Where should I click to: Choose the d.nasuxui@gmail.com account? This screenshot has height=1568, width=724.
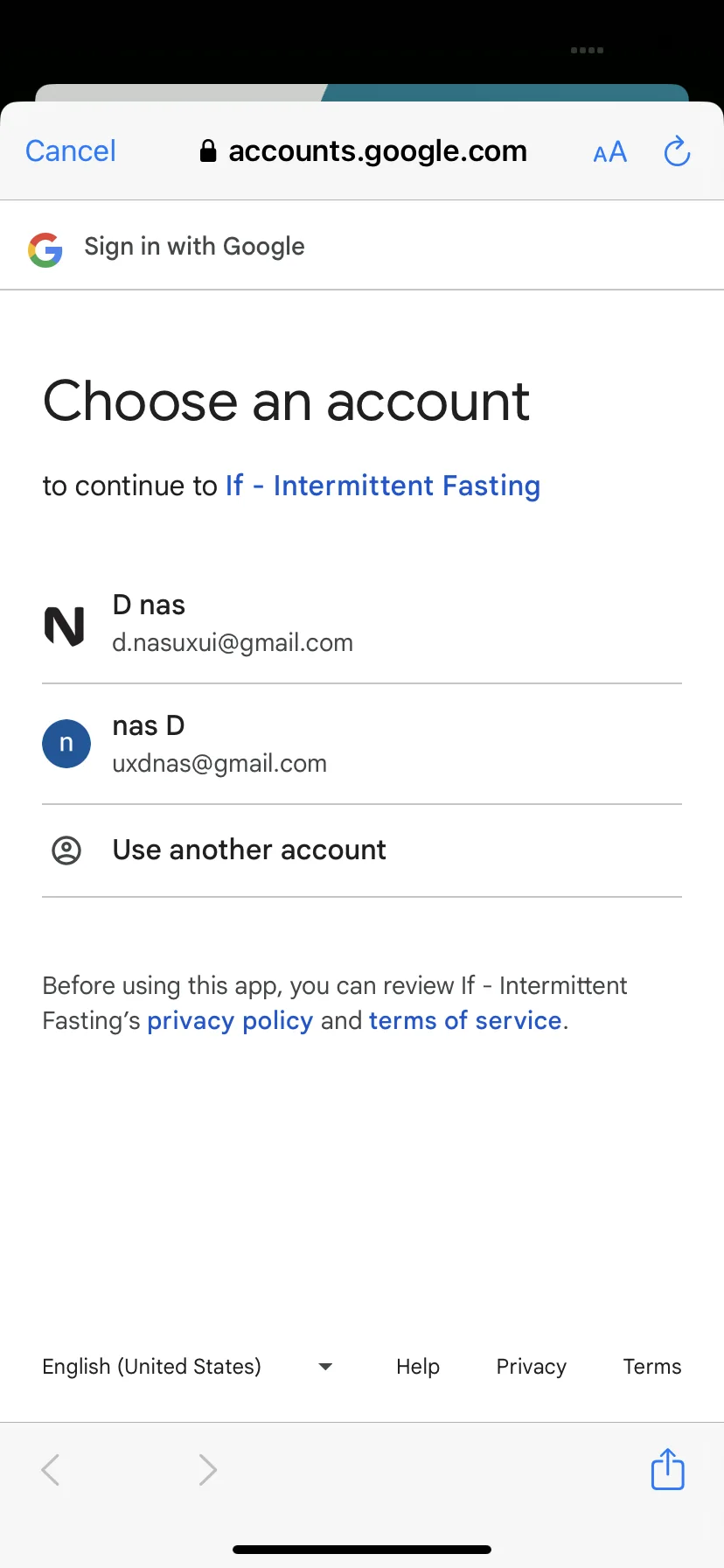click(362, 624)
